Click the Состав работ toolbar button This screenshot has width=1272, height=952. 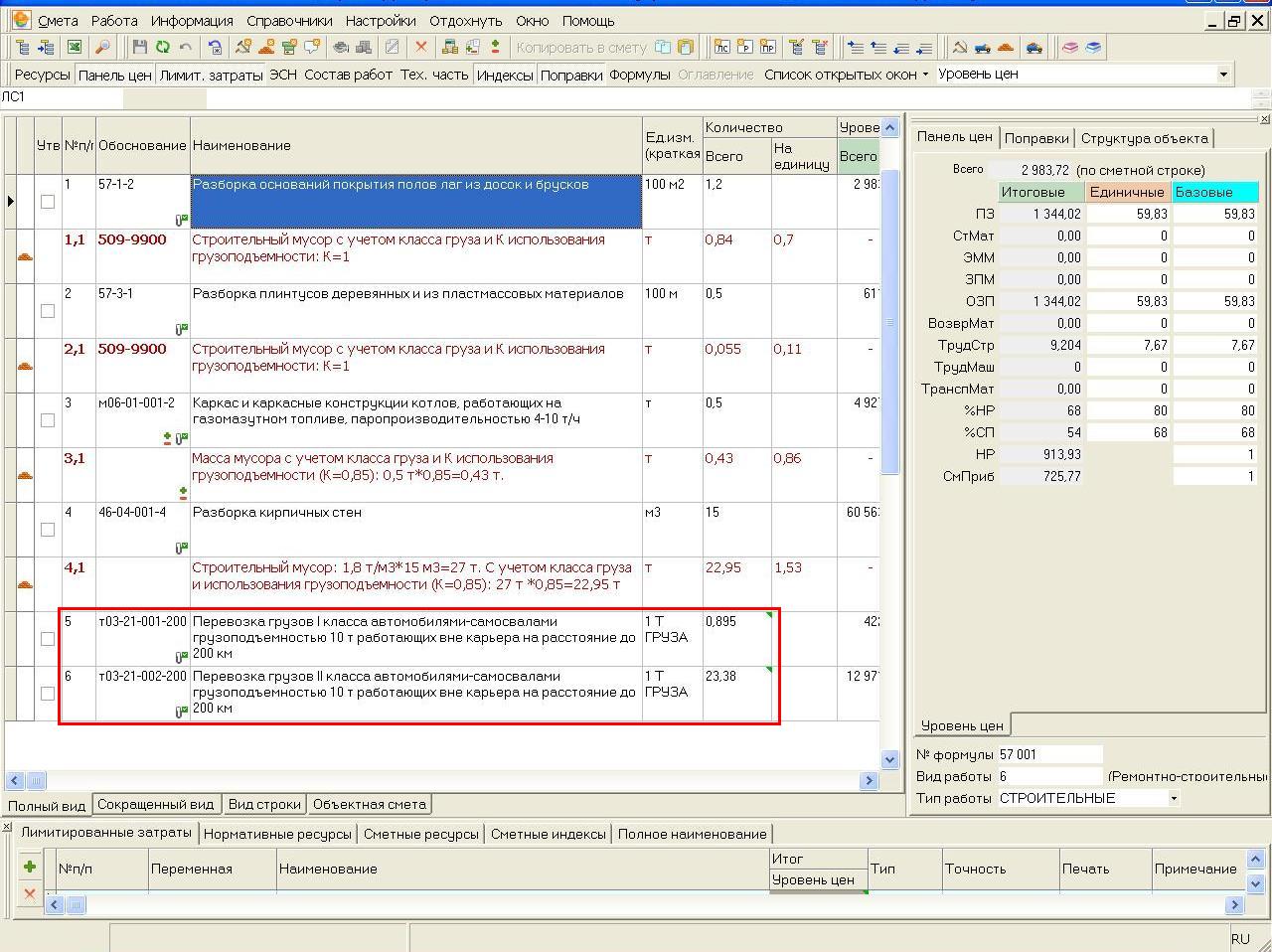tap(348, 75)
